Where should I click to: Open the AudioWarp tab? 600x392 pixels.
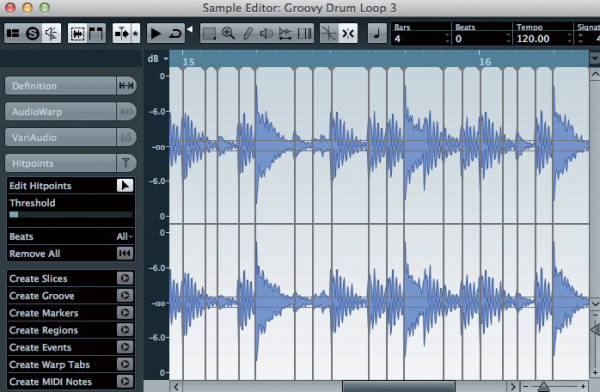[x=60, y=112]
